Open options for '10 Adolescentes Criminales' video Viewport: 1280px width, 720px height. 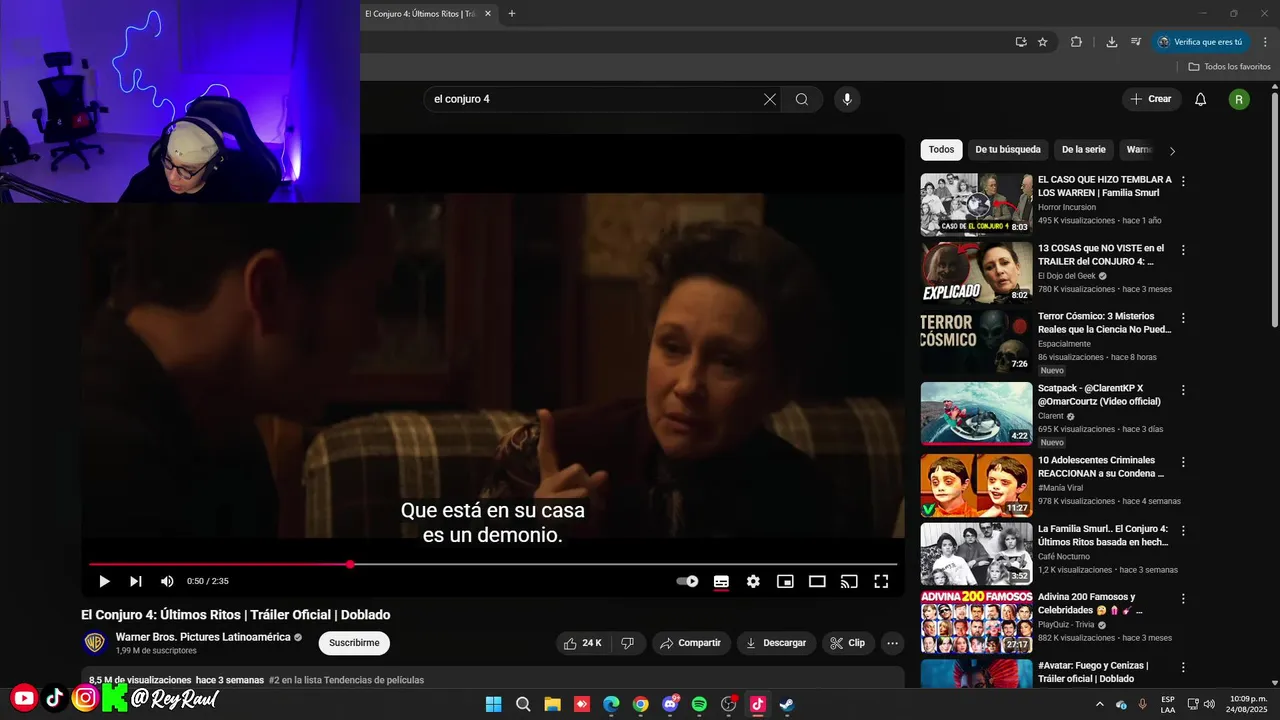[x=1183, y=462]
